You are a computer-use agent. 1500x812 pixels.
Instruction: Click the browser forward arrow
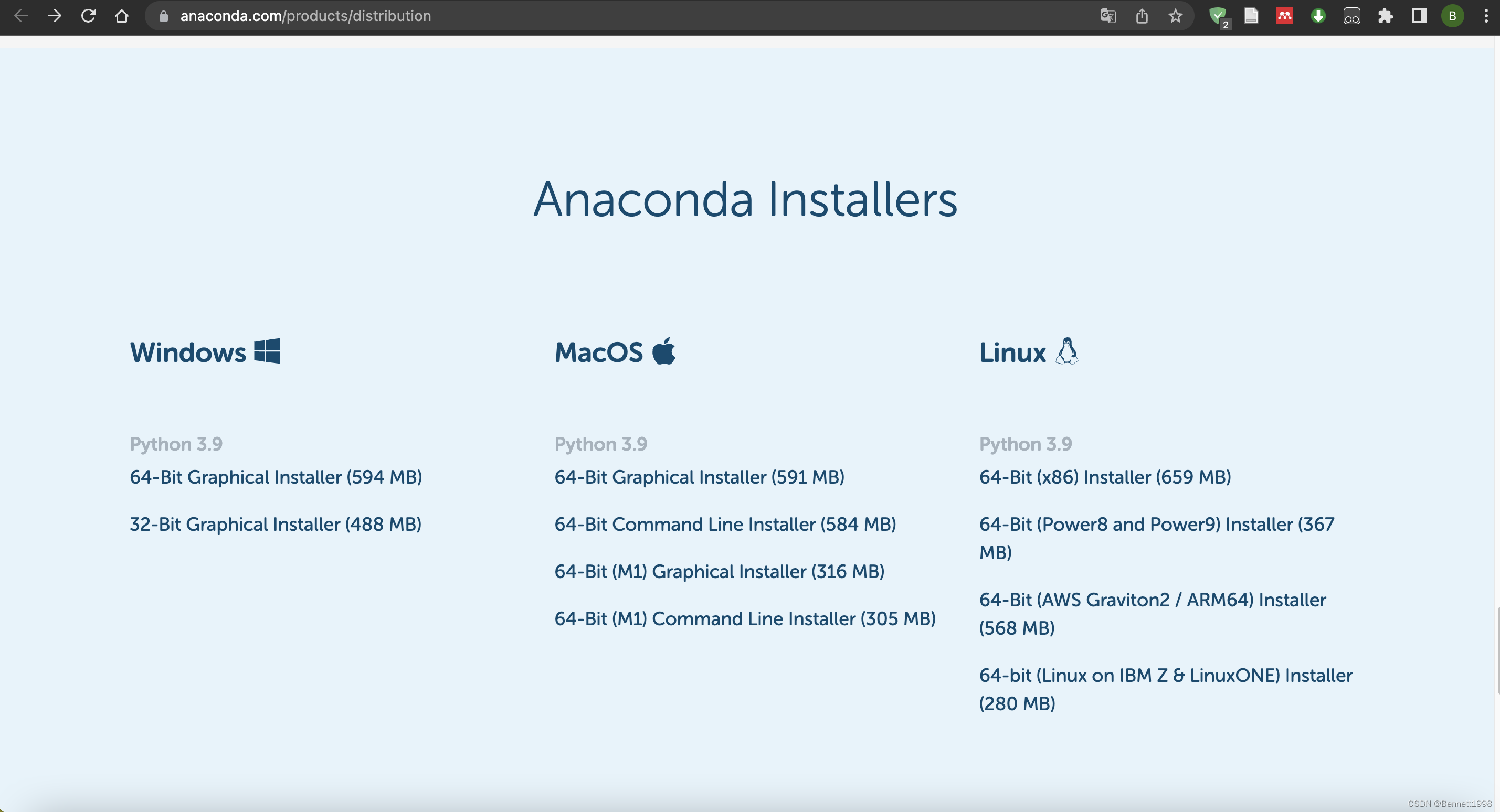point(55,16)
